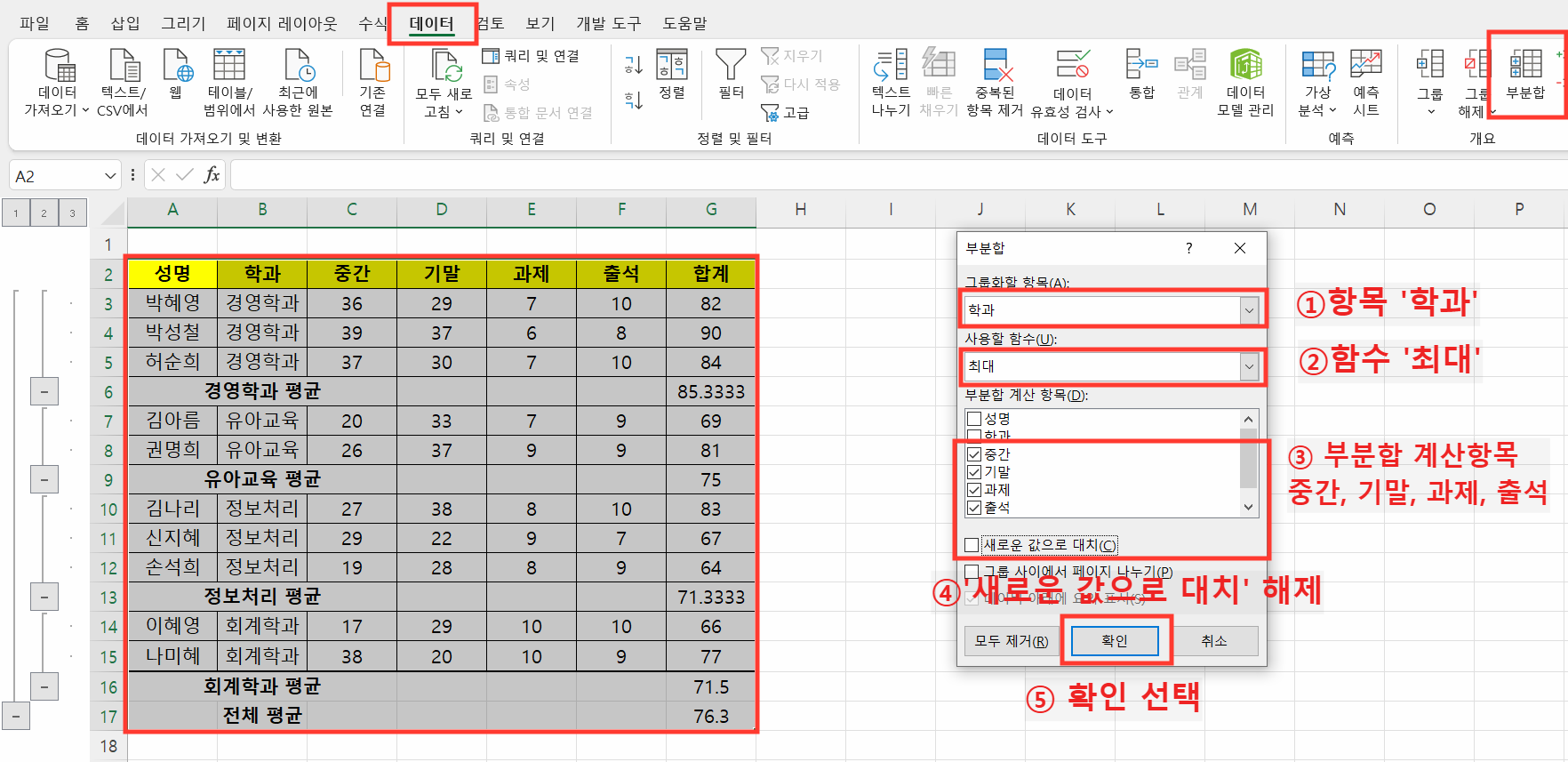Click the 취소 button
1568x762 pixels.
pos(1213,641)
